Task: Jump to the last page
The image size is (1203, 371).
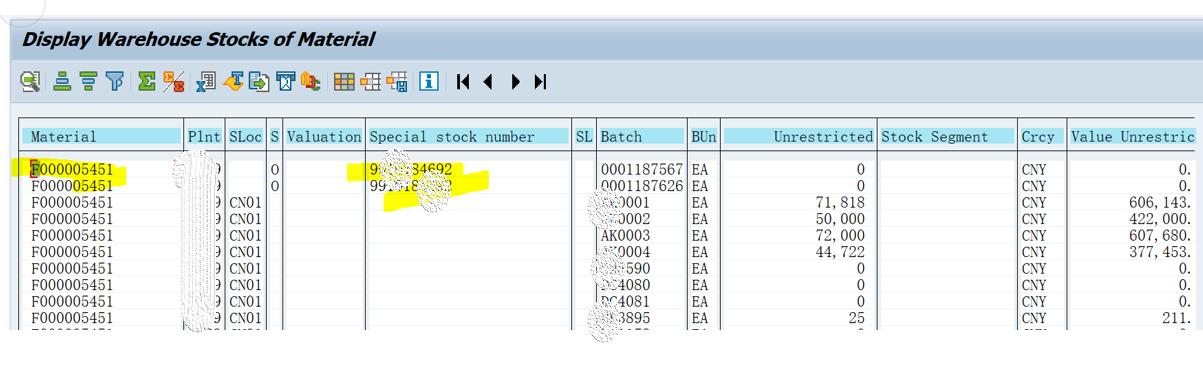Action: (x=541, y=81)
